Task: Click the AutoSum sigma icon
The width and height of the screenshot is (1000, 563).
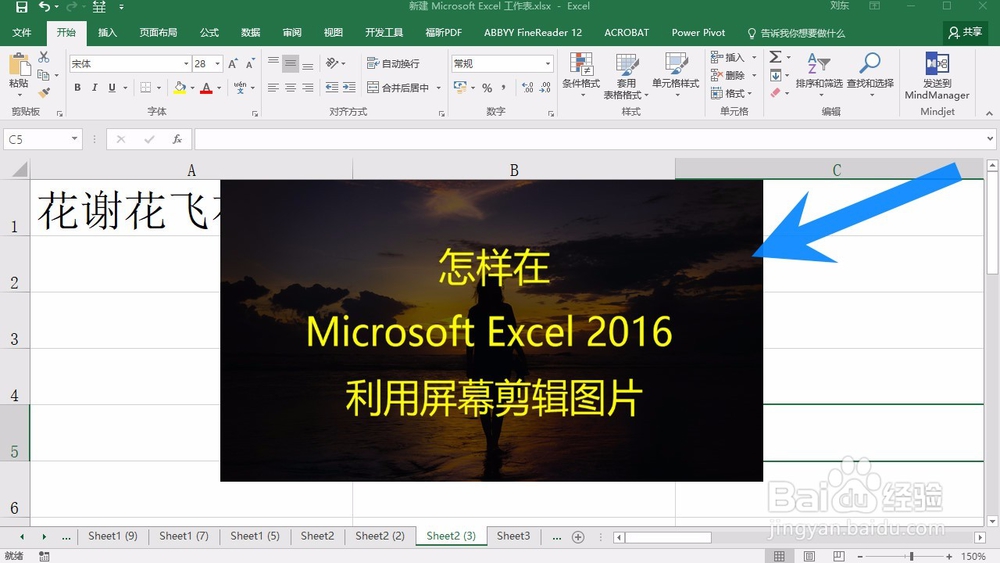Action: [x=776, y=57]
